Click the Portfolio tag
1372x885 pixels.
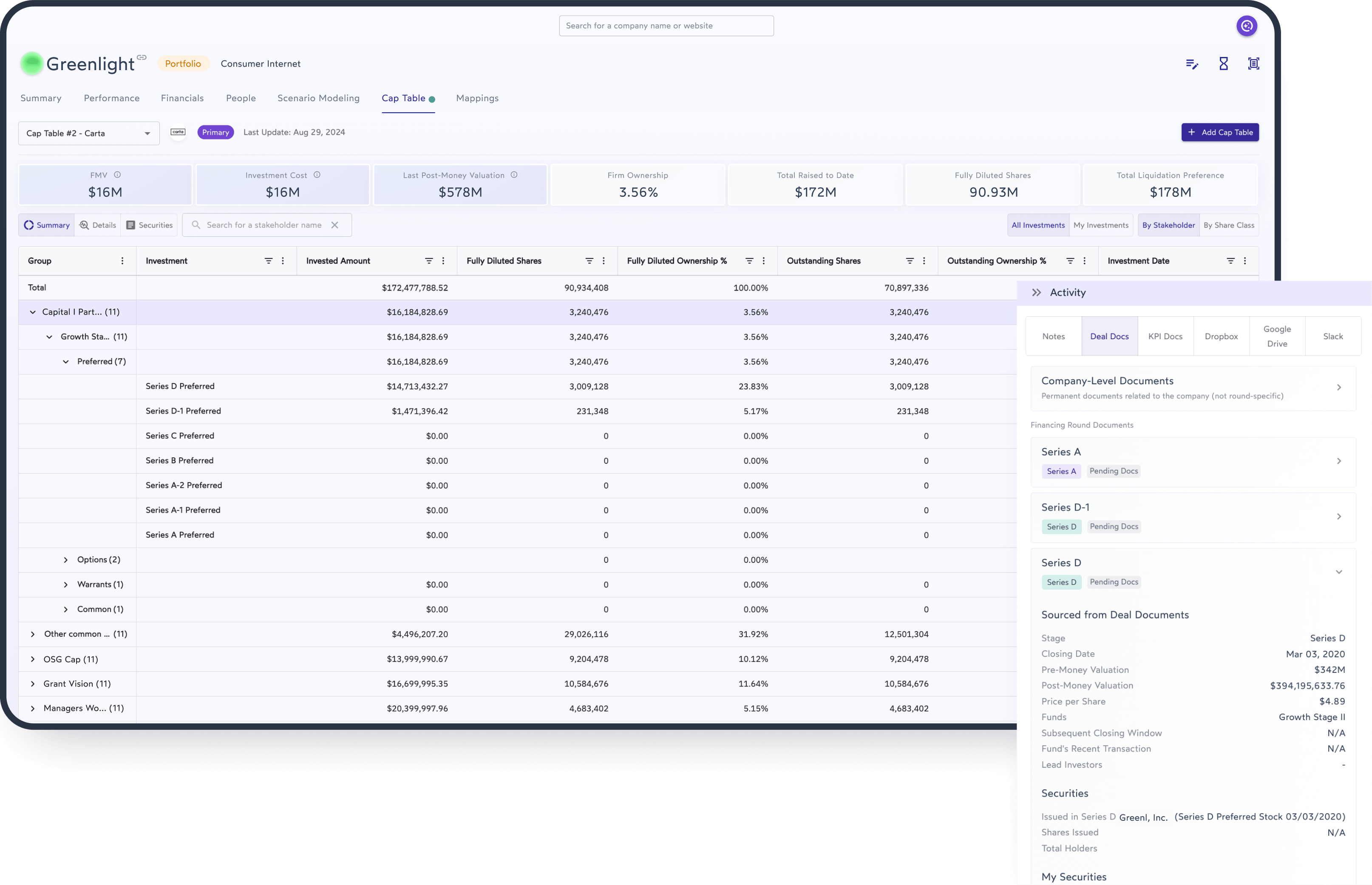[183, 64]
